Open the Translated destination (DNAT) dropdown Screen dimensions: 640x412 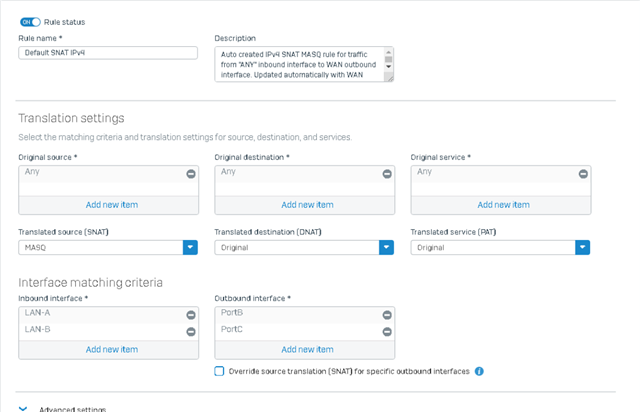[x=387, y=247]
